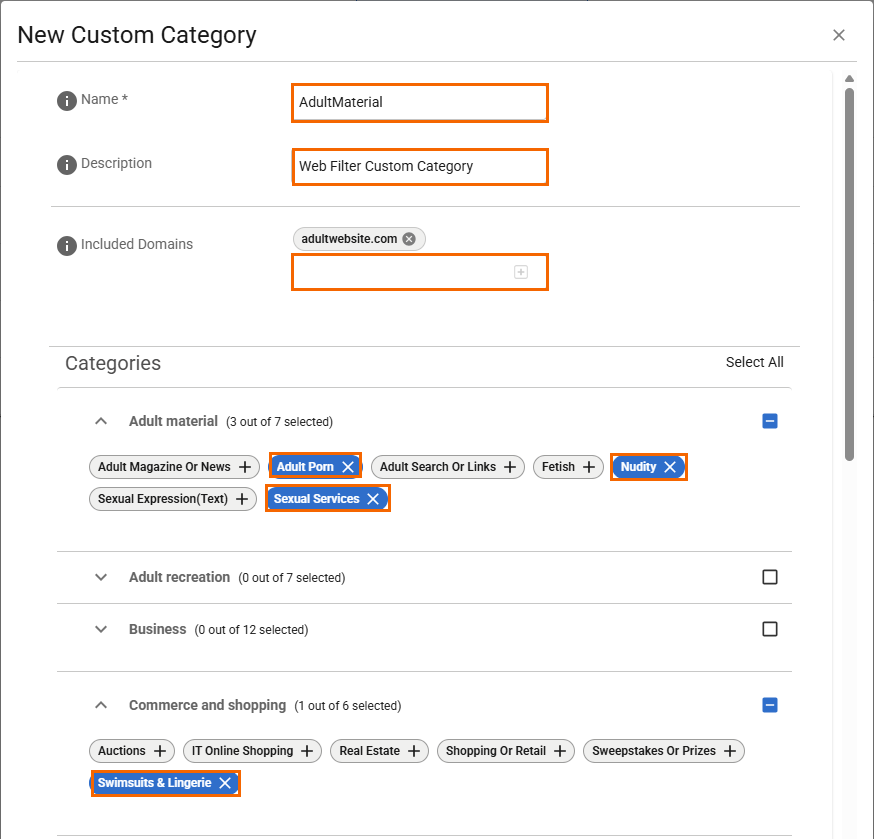Check the Business group checkbox

pos(770,629)
